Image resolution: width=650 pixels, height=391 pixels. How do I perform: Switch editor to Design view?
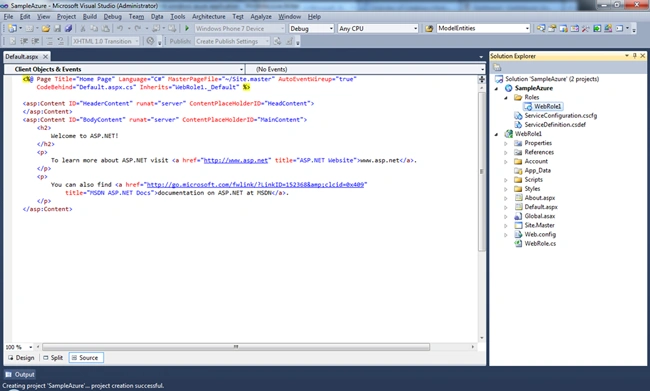[x=21, y=358]
